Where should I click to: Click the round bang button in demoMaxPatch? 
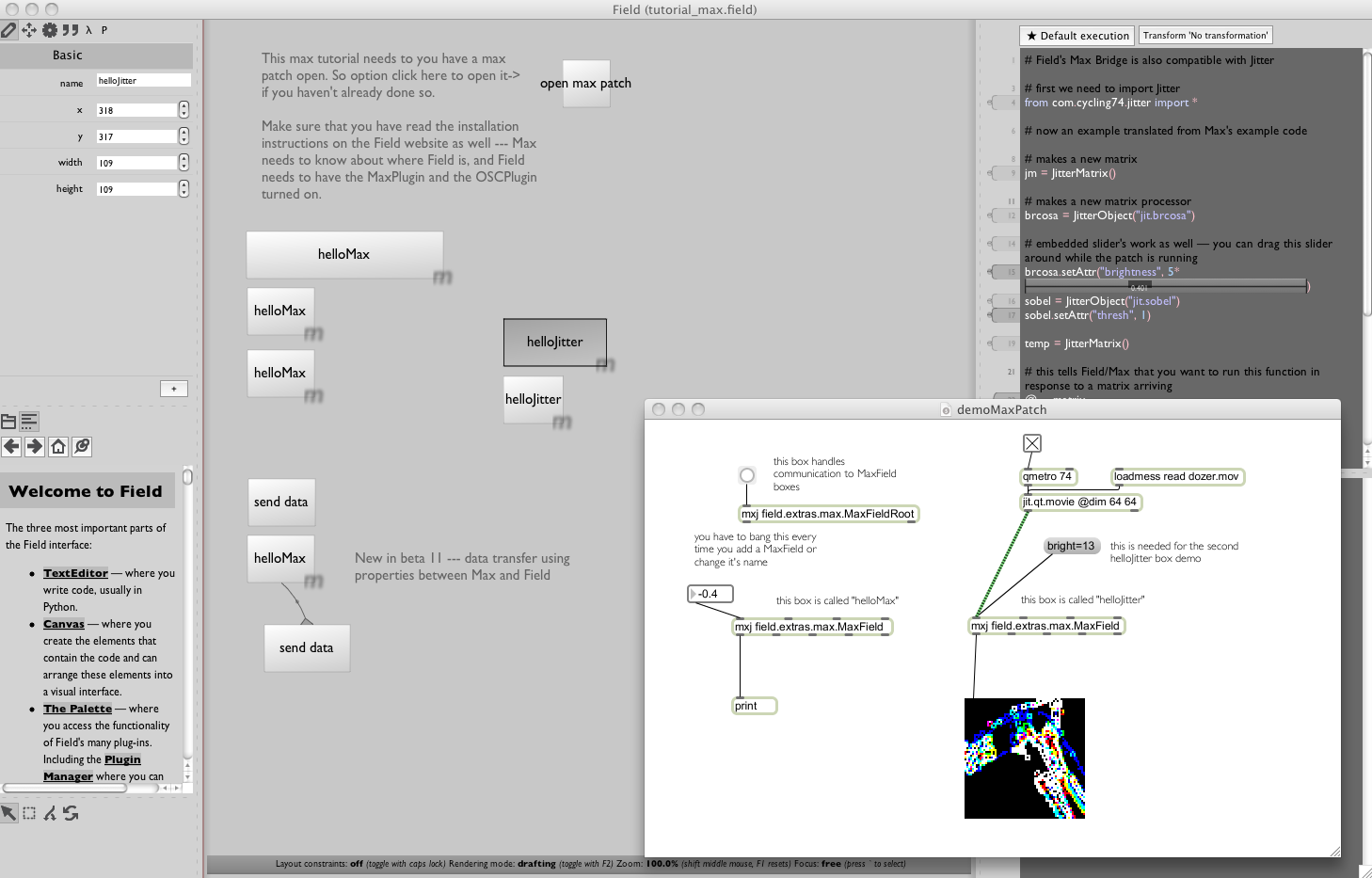[x=747, y=475]
